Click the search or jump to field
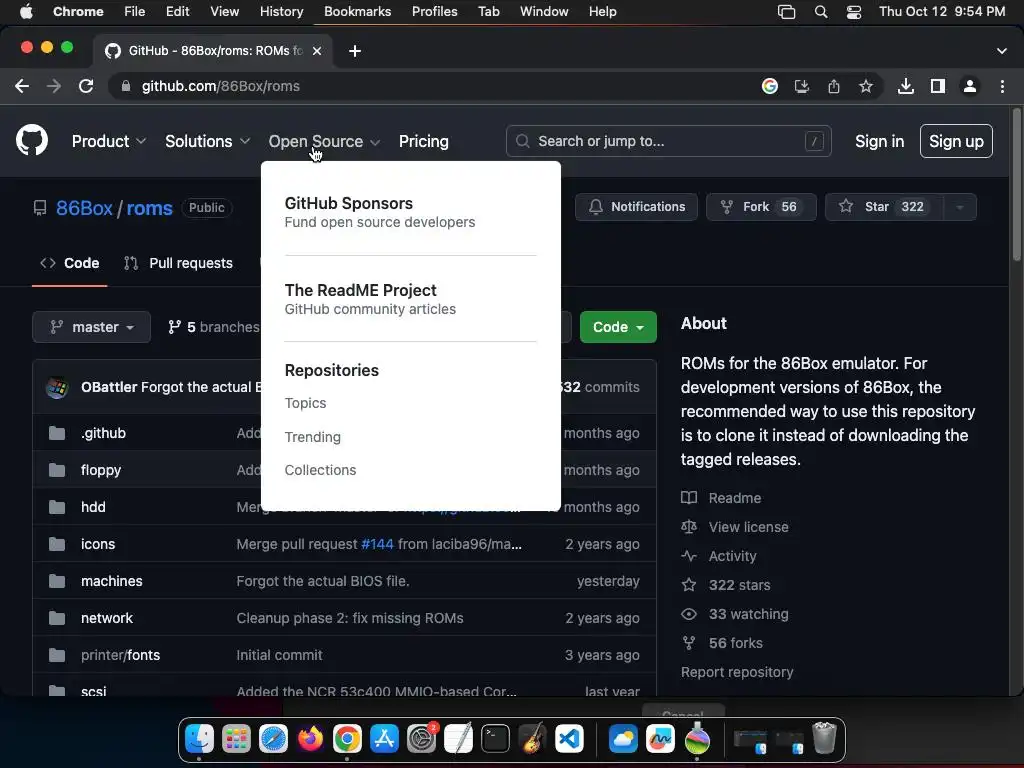This screenshot has height=768, width=1024. tap(668, 141)
